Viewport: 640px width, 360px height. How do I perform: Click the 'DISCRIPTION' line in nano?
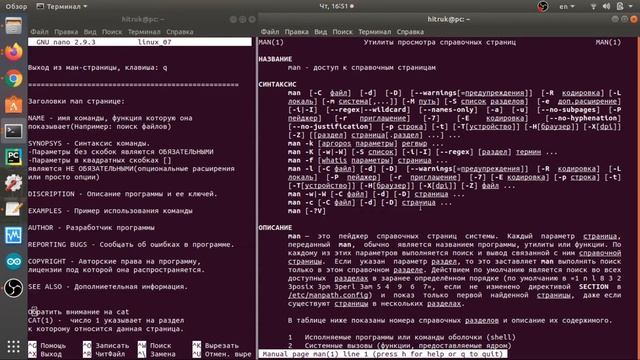pos(122,194)
